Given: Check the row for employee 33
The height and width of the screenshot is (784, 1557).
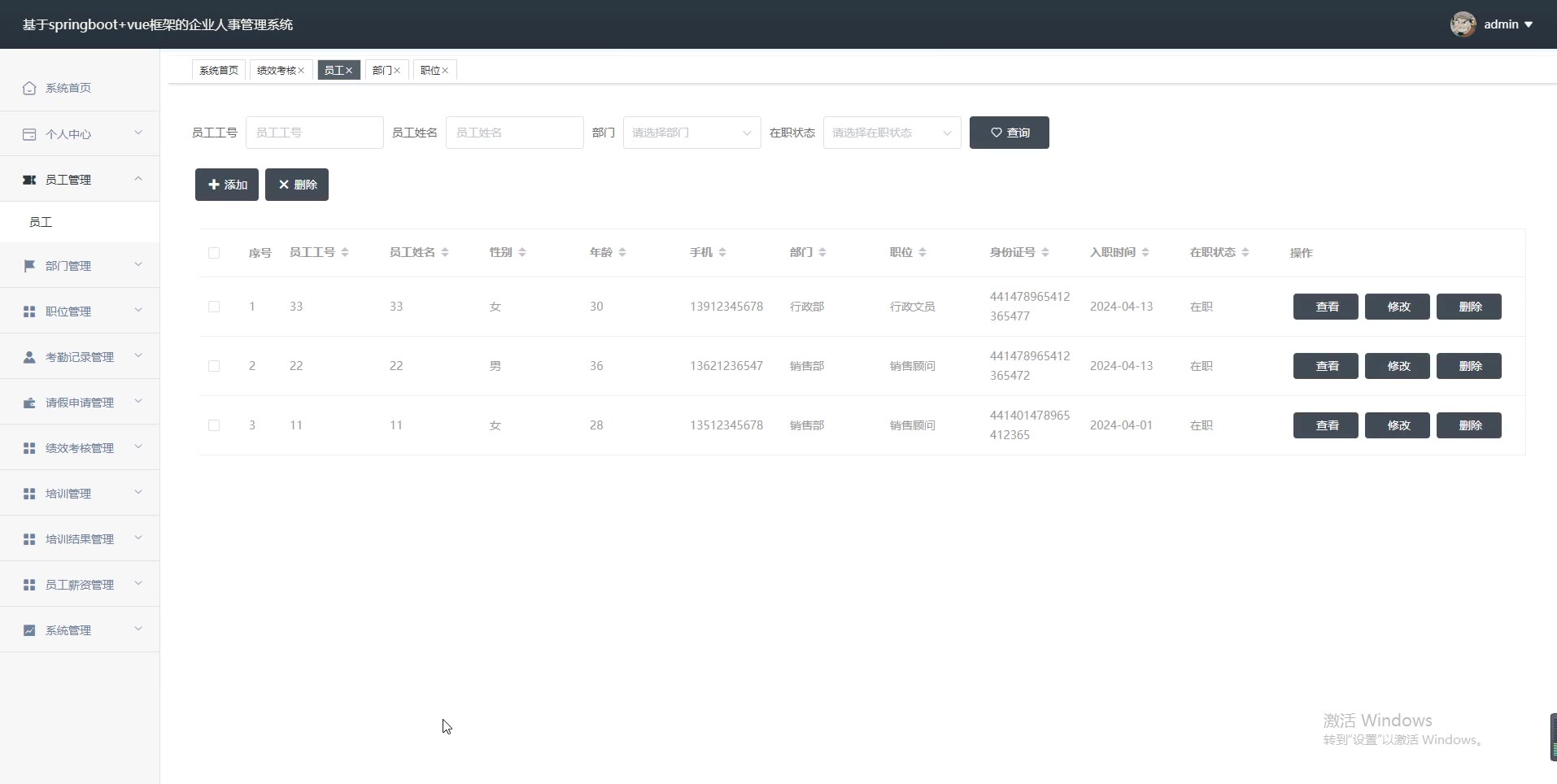Looking at the screenshot, I should tap(214, 307).
